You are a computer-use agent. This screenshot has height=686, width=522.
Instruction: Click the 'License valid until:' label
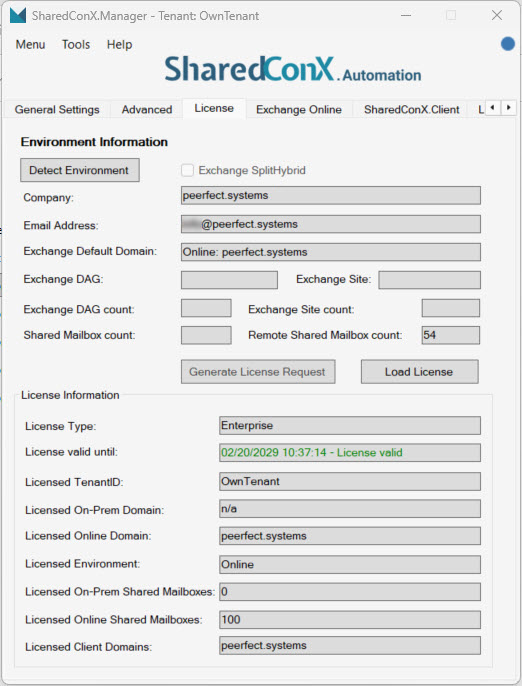(71, 452)
